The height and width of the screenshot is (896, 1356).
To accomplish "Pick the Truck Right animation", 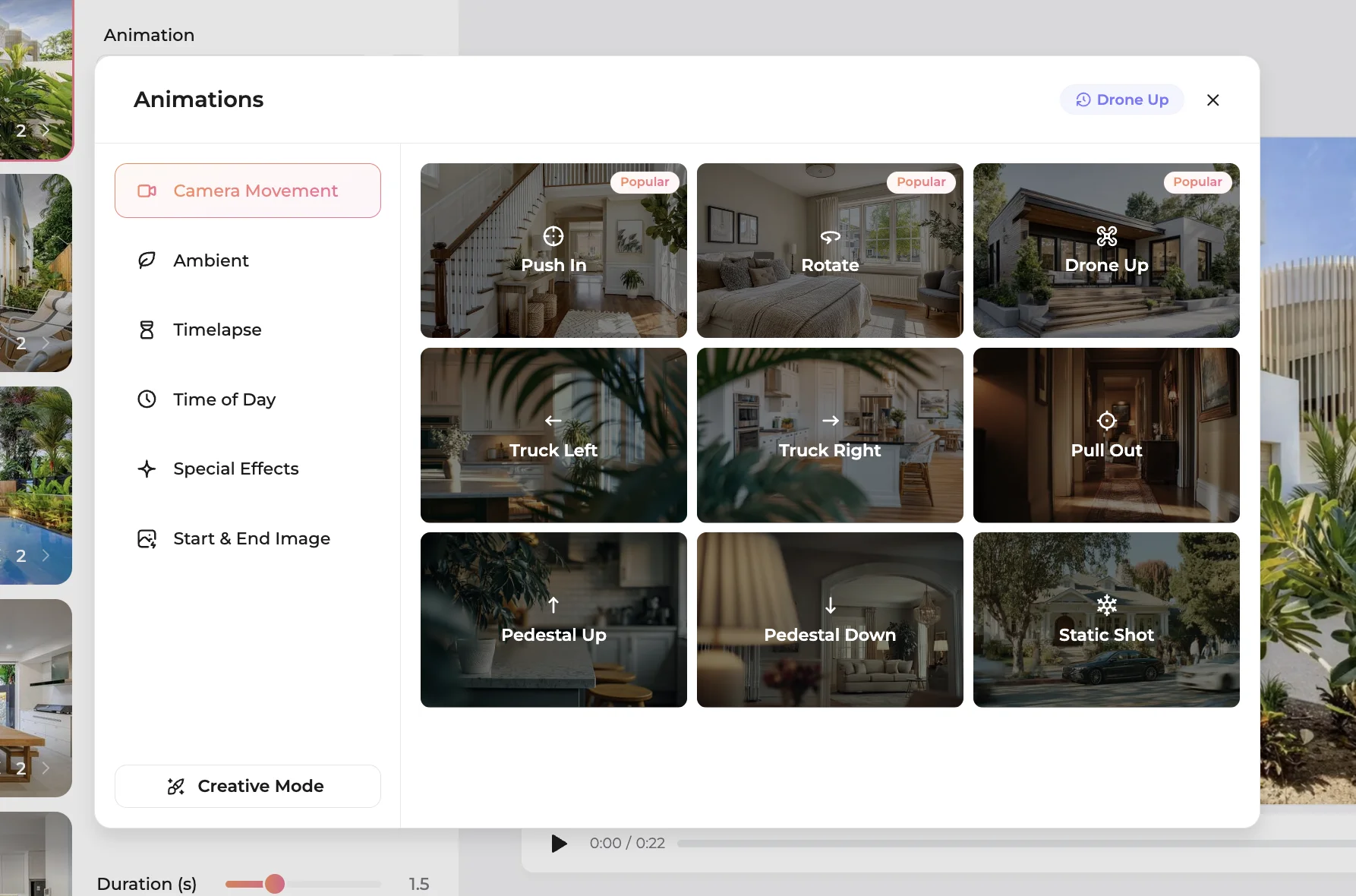I will tap(830, 435).
